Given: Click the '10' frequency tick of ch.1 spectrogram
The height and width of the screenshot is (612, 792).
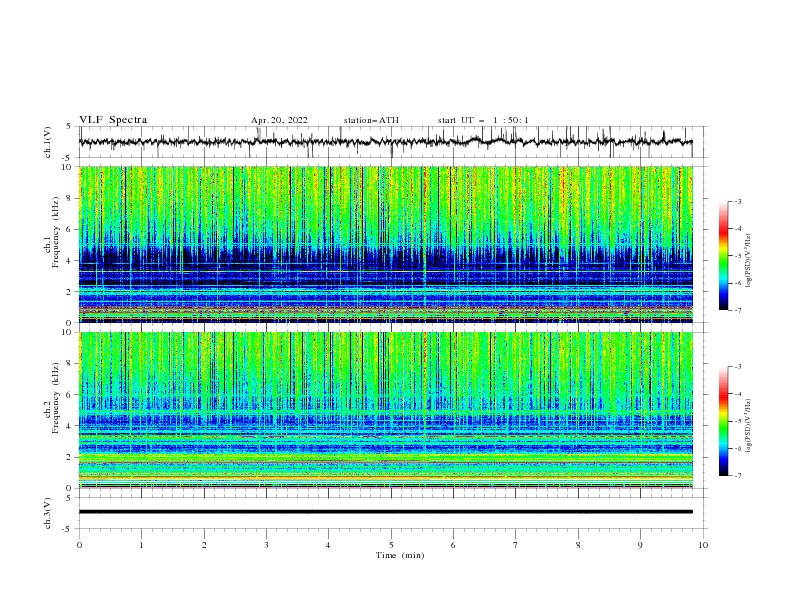Looking at the screenshot, I should coord(67,167).
